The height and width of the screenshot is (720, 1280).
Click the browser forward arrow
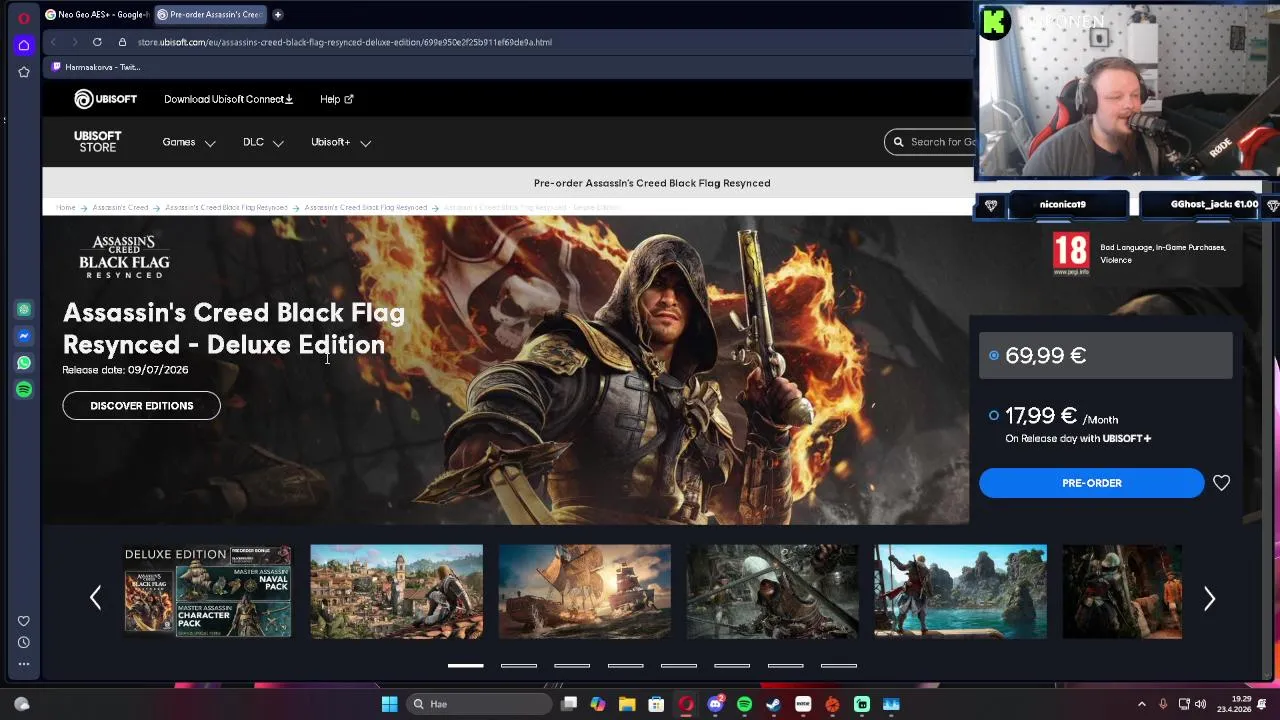click(x=74, y=42)
